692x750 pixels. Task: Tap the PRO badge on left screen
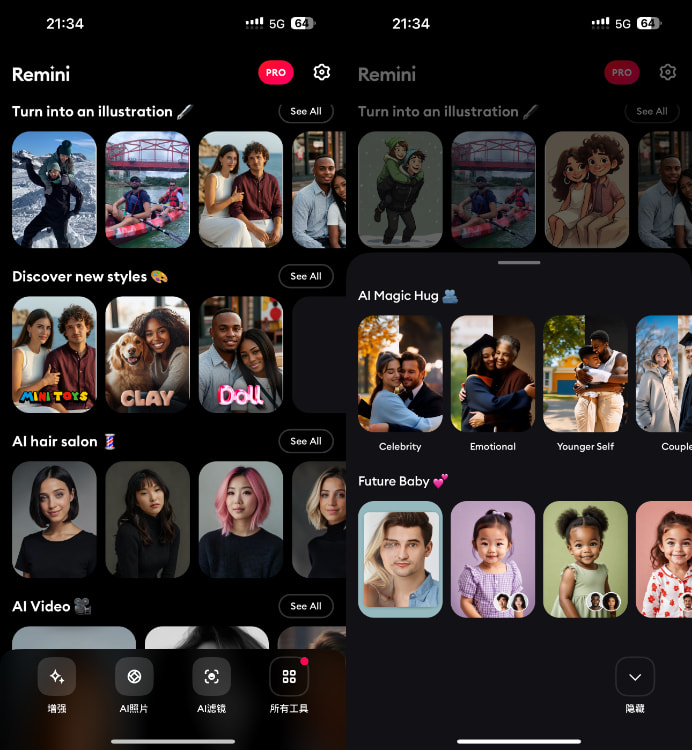[276, 72]
